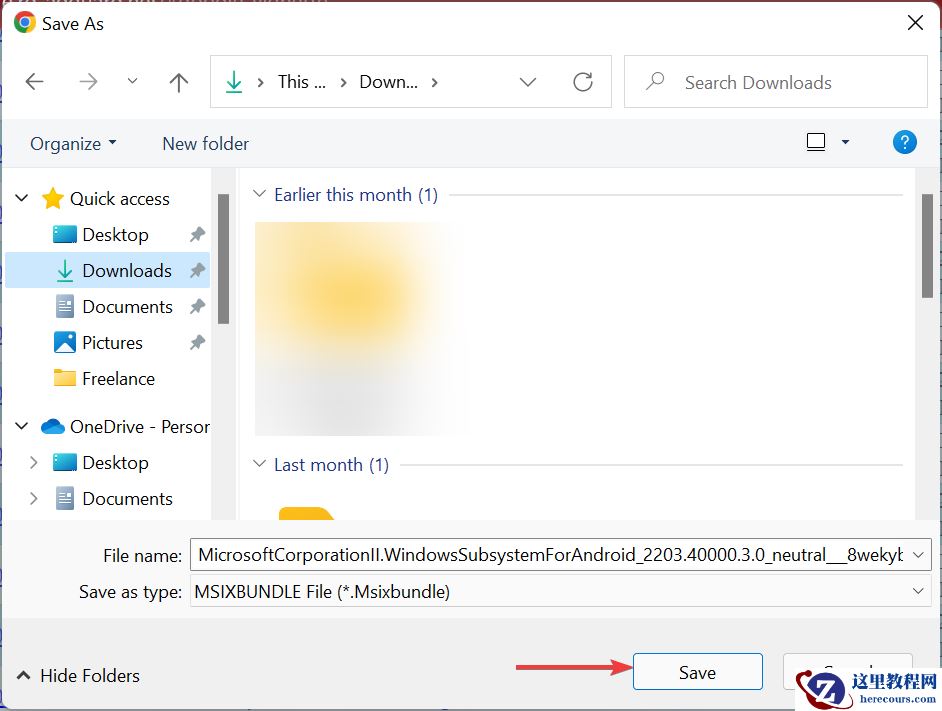Open the address bar folder dropdown
The width and height of the screenshot is (942, 711).
528,82
